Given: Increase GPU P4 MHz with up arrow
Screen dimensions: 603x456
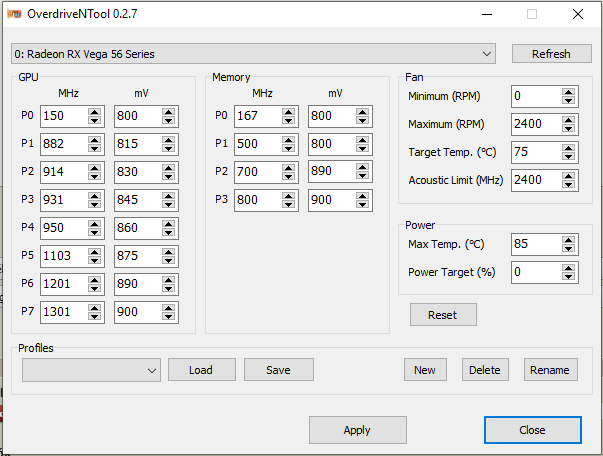Looking at the screenshot, I should (94, 224).
